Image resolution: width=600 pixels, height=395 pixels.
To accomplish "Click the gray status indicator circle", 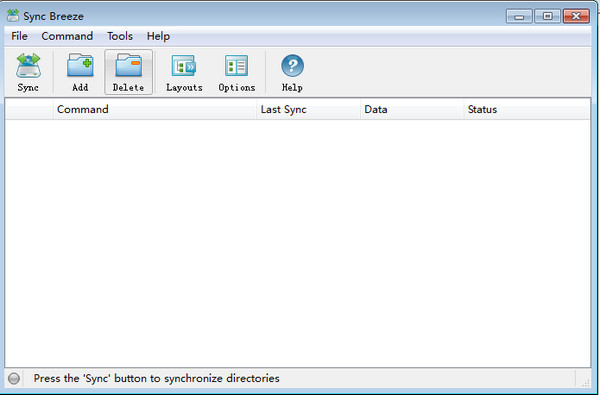I will (14, 379).
